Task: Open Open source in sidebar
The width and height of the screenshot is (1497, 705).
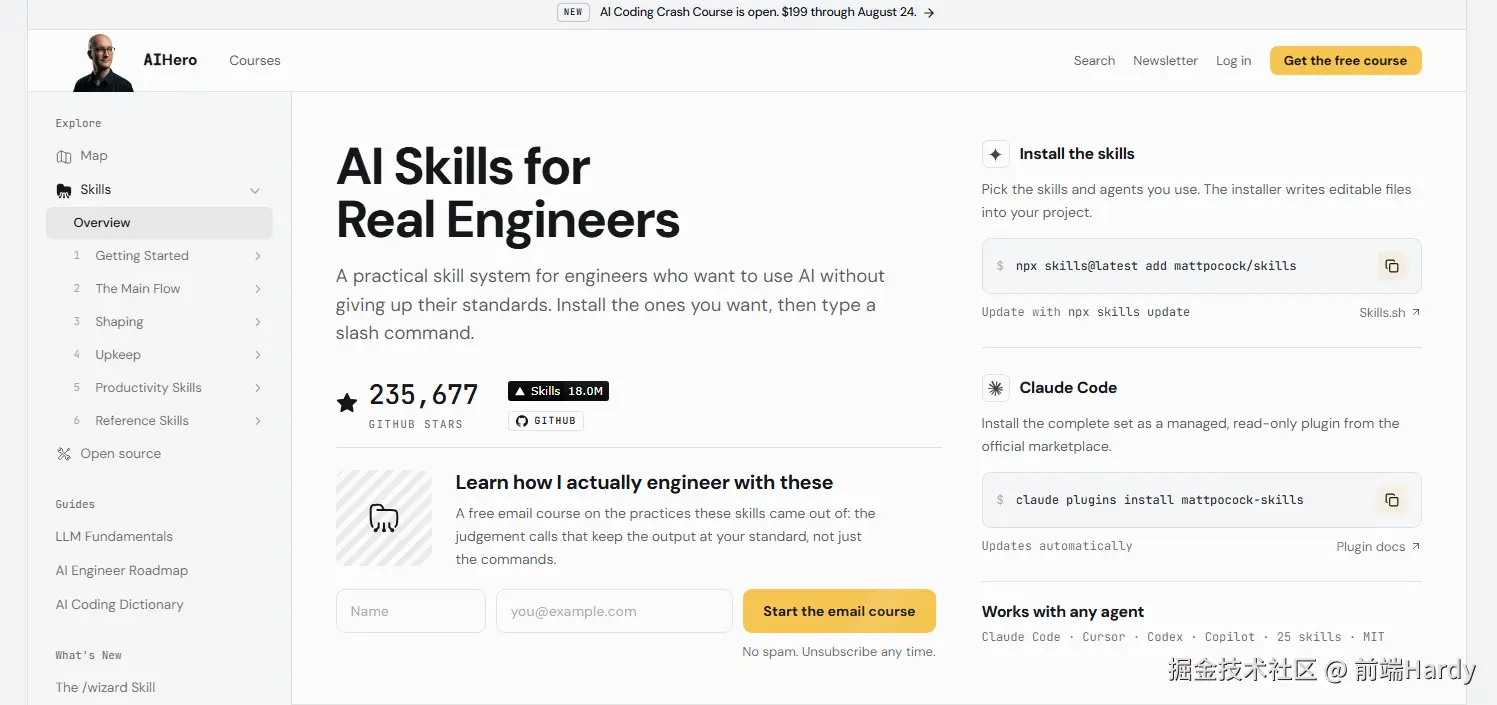Action: (121, 454)
